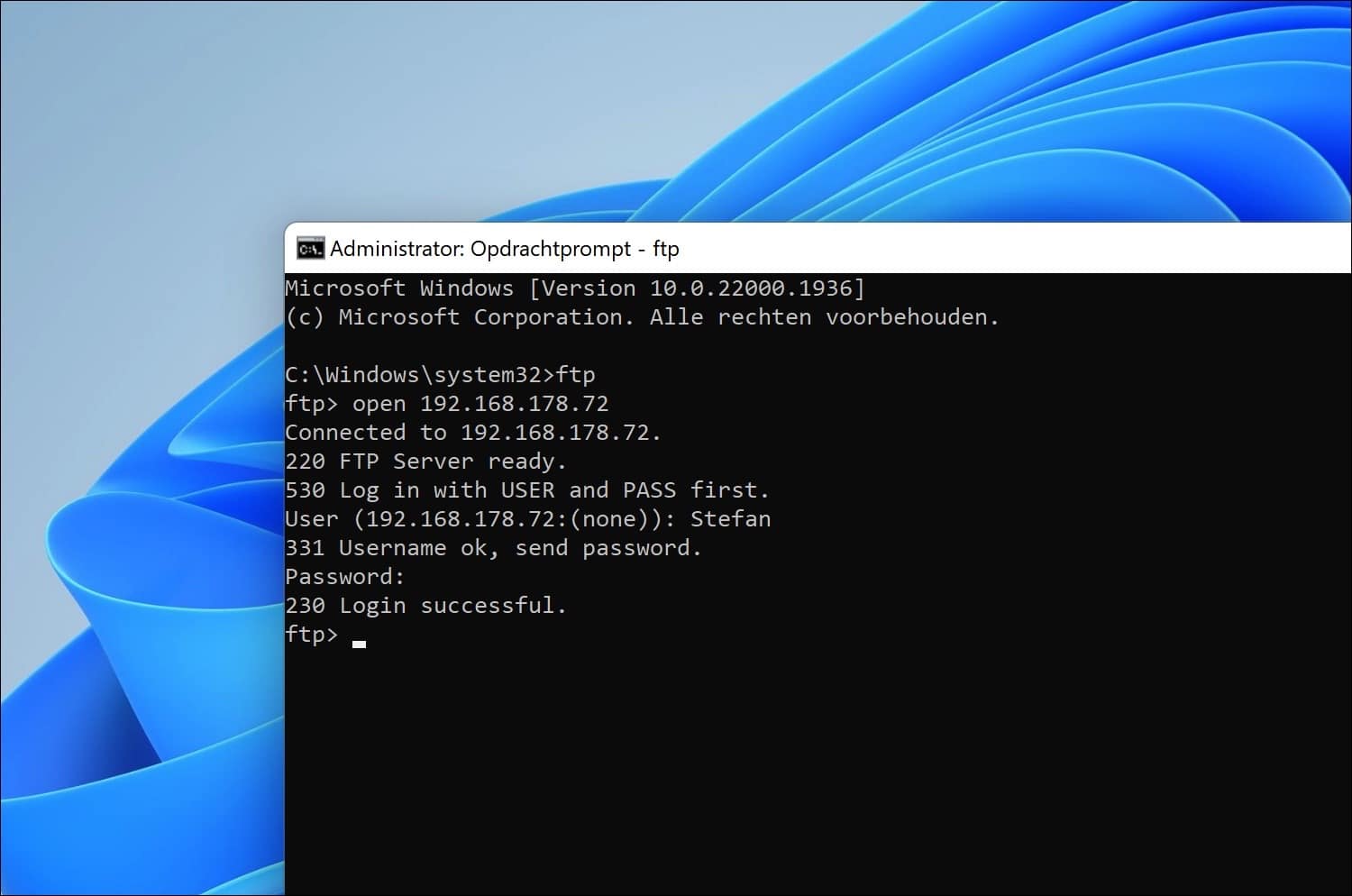This screenshot has height=896, width=1352.
Task: Click the title text Administrator: Opdrachtprompt - ftp
Action: [x=505, y=249]
